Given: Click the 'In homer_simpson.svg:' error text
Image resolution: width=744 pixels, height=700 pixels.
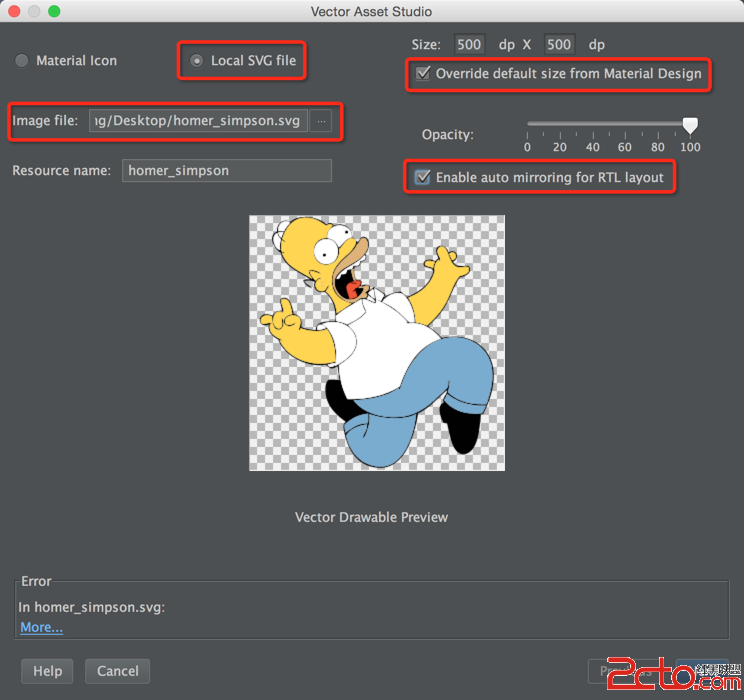Looking at the screenshot, I should click(x=92, y=607).
